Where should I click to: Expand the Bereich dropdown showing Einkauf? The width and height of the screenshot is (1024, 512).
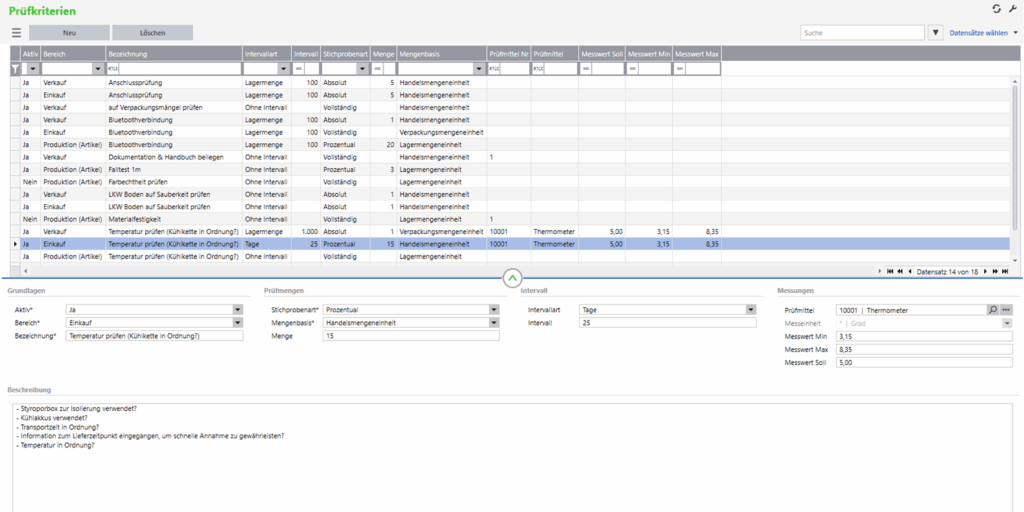(238, 323)
